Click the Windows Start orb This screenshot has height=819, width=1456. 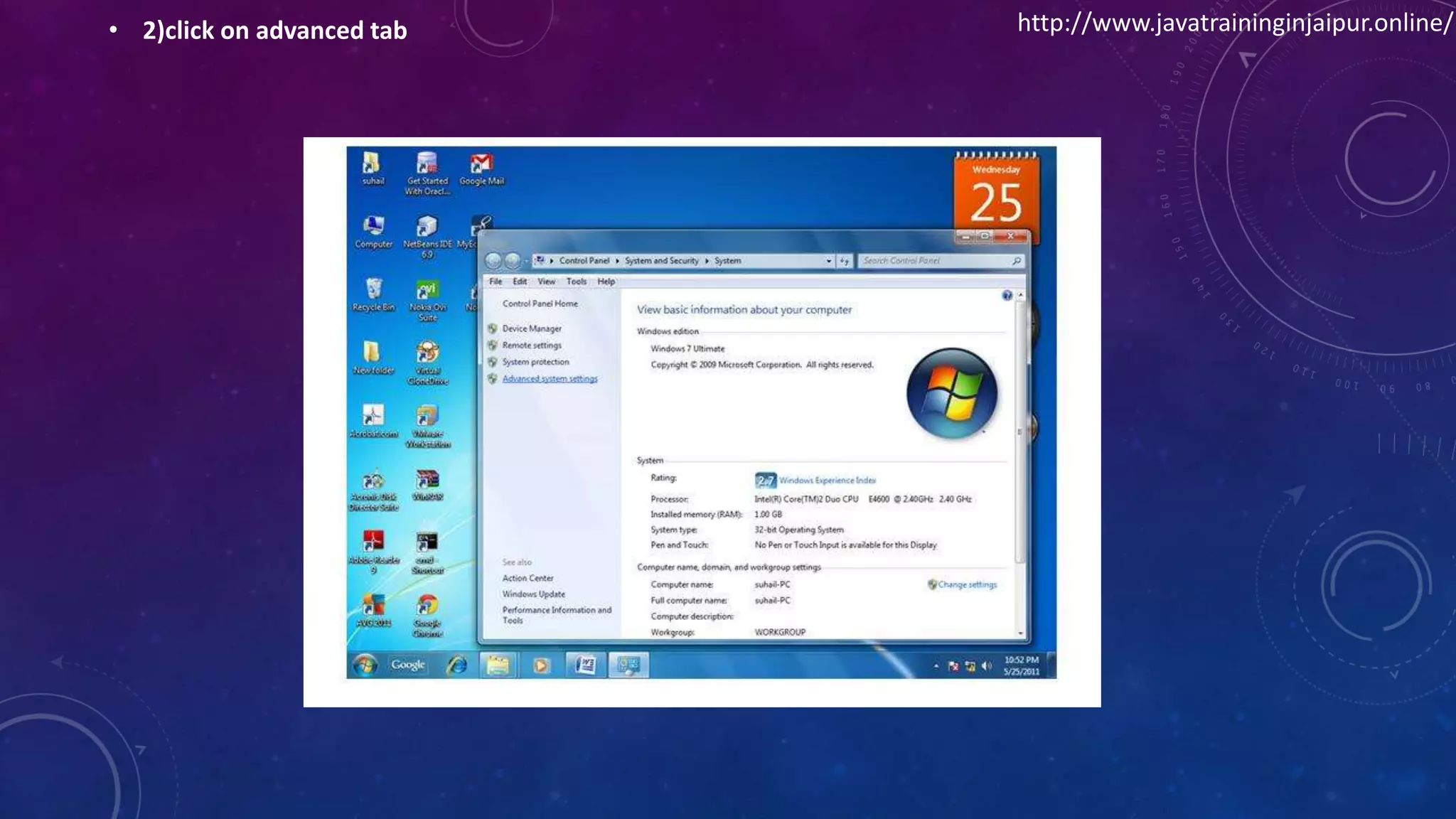(x=365, y=665)
